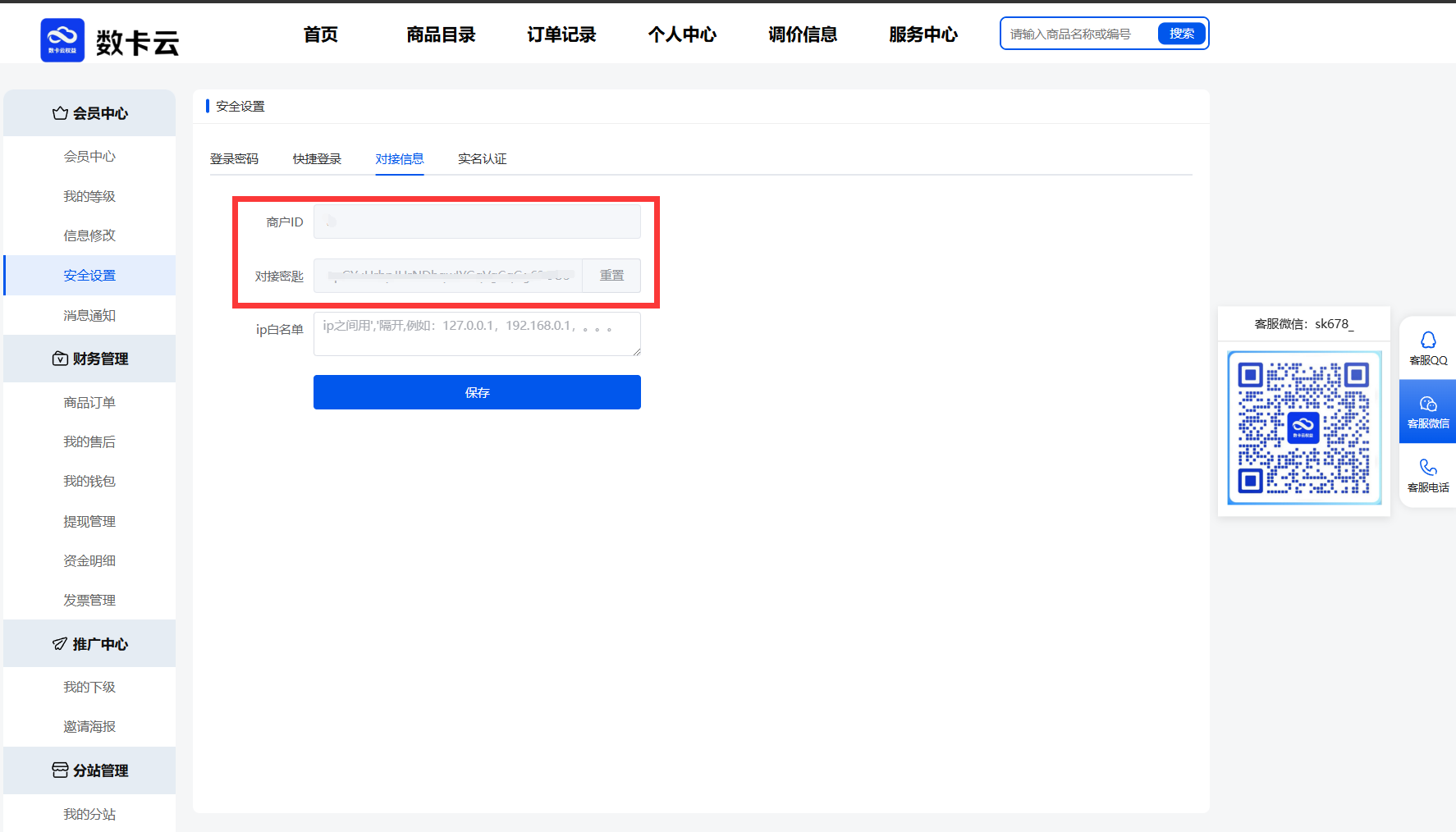
Task: Go to 订单记录 in the top menu
Action: pyautogui.click(x=561, y=34)
